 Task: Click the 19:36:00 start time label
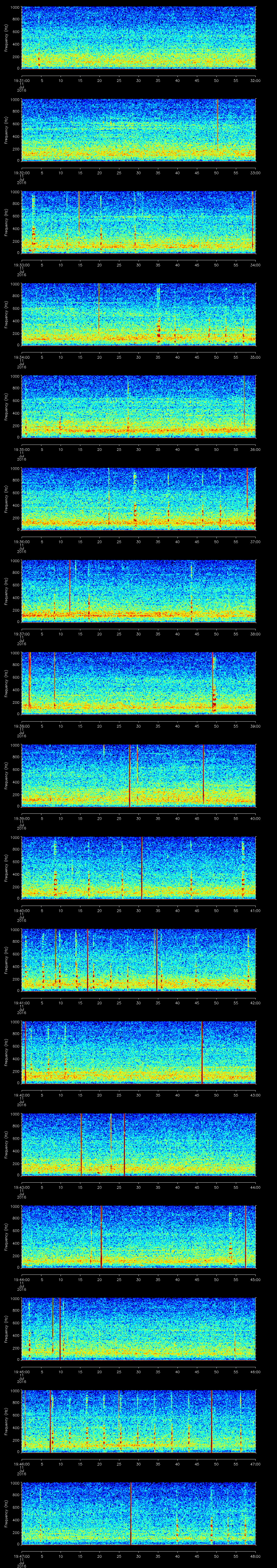click(21, 542)
